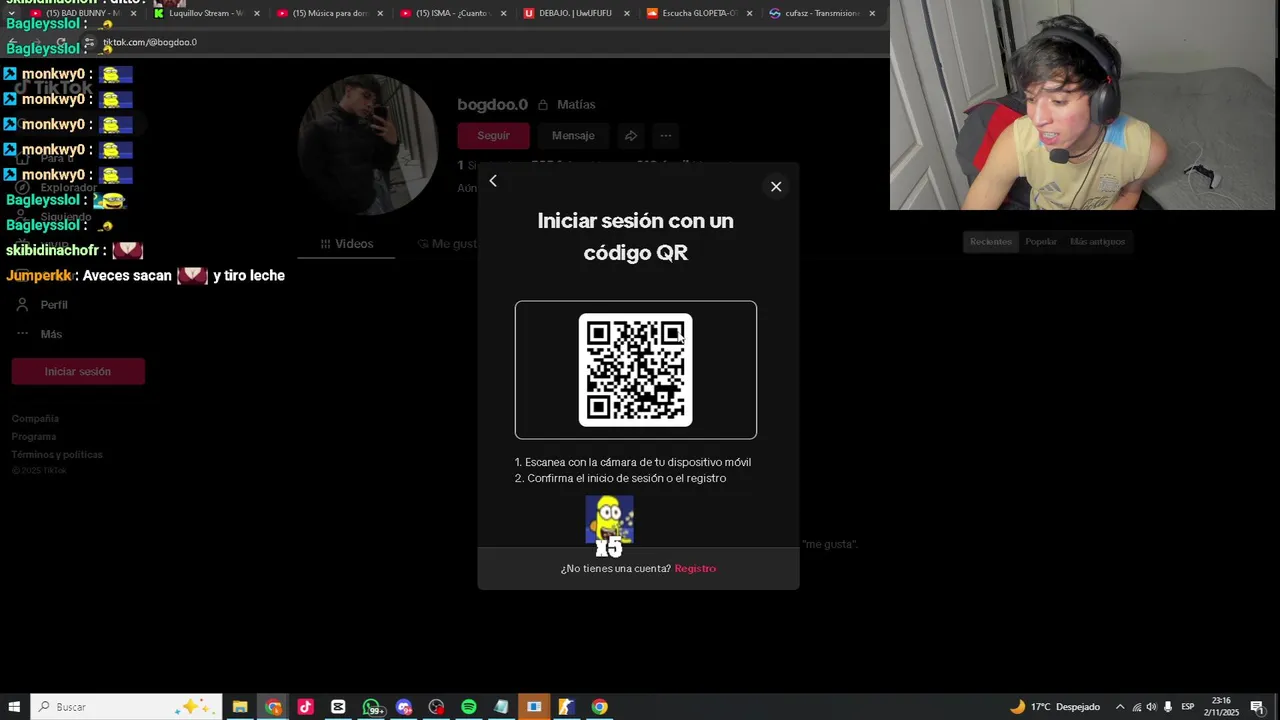Close the ISMA ¿Cuanto tab

(503, 13)
